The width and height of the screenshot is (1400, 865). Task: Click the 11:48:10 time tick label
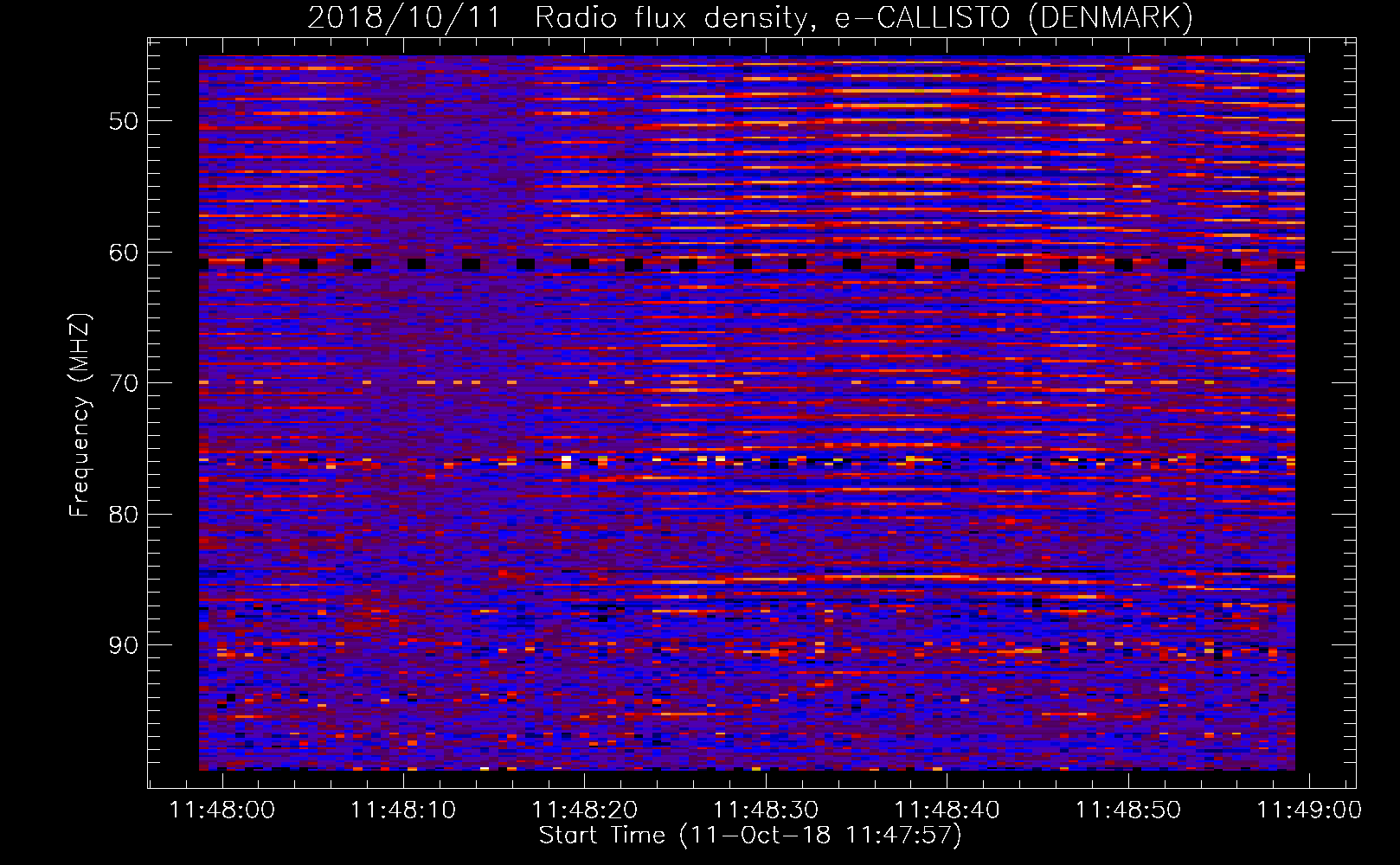tap(403, 810)
